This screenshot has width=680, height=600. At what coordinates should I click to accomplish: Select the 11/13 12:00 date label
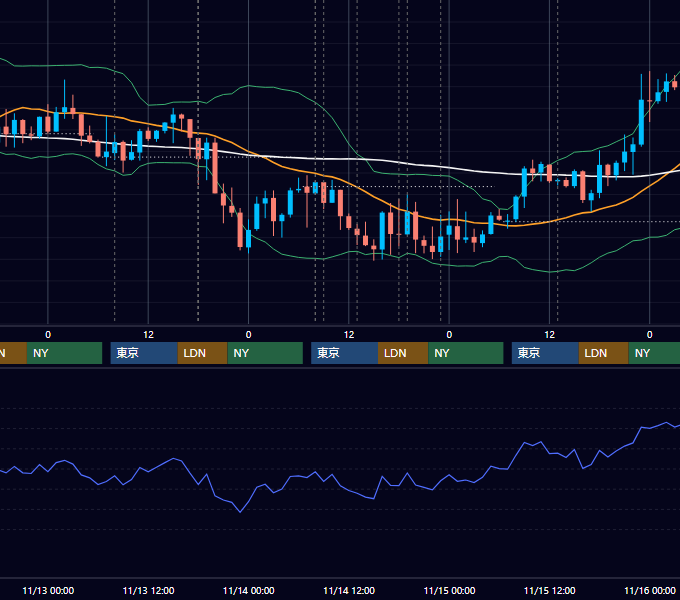click(x=148, y=590)
